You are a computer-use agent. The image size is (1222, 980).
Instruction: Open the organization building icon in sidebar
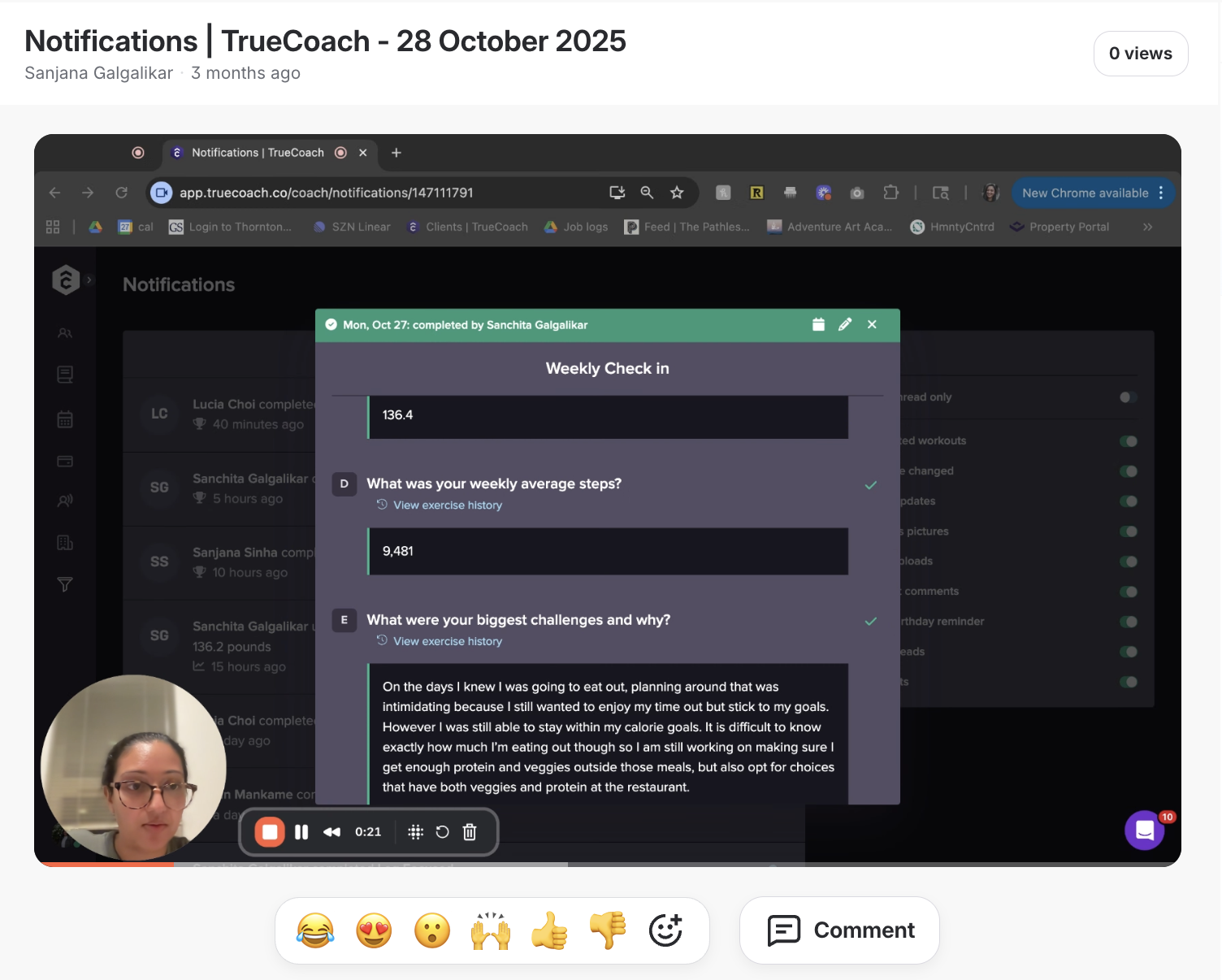65,543
